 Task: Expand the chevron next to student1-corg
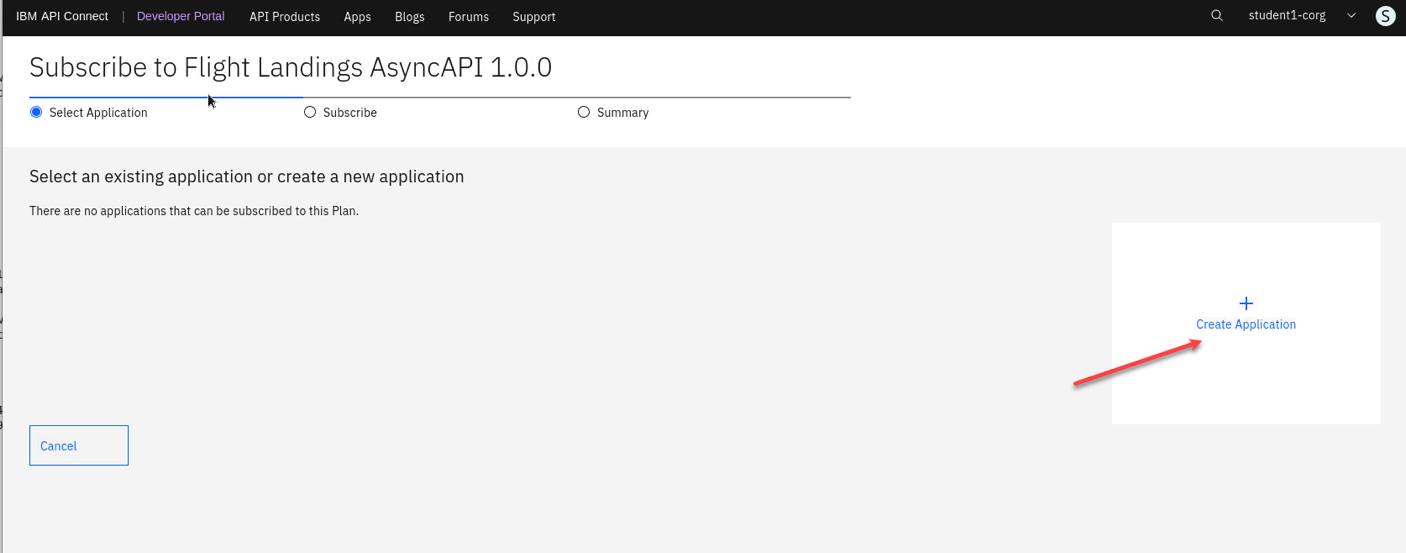1352,16
